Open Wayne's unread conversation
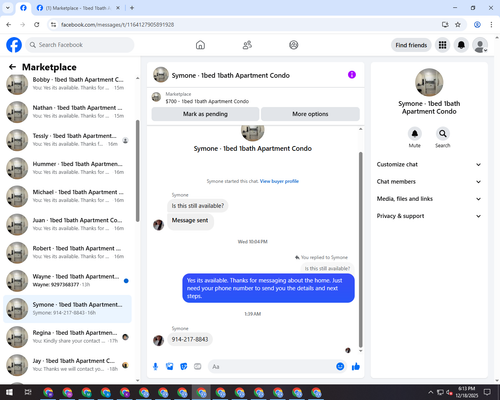Viewport: 500px width, 400px height. point(67,281)
